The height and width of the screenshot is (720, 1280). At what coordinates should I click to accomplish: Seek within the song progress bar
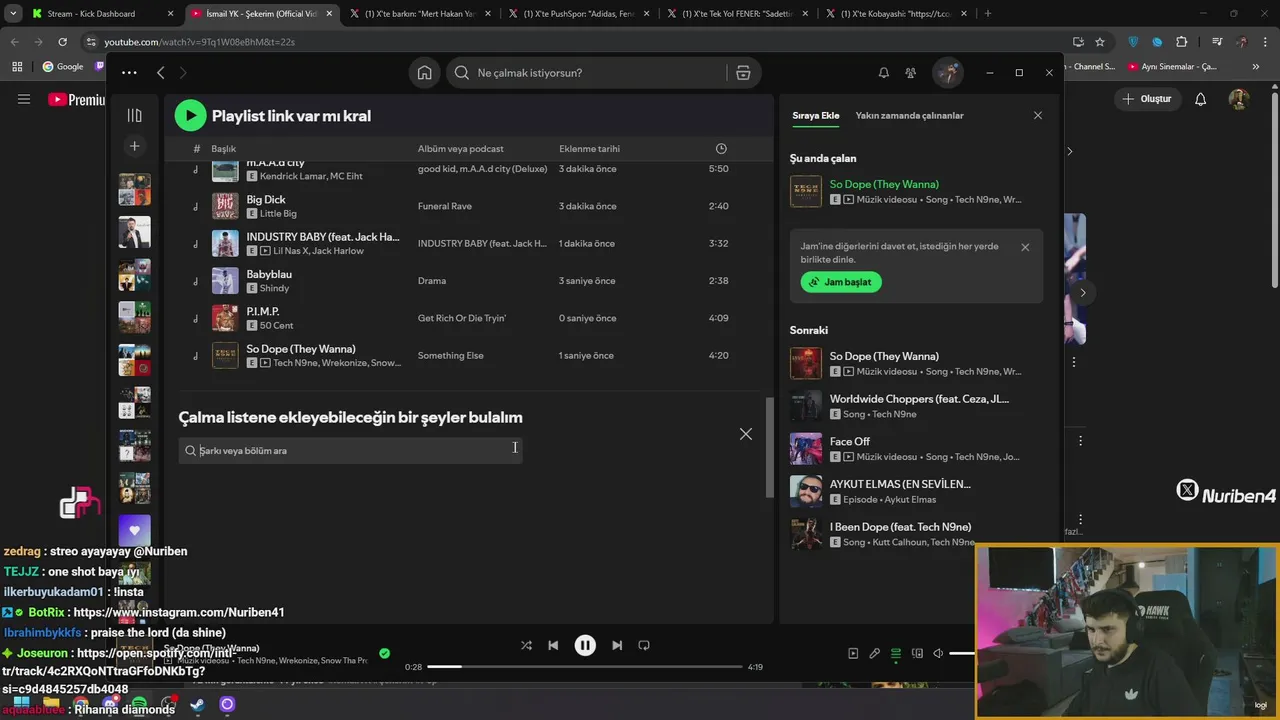[x=585, y=666]
